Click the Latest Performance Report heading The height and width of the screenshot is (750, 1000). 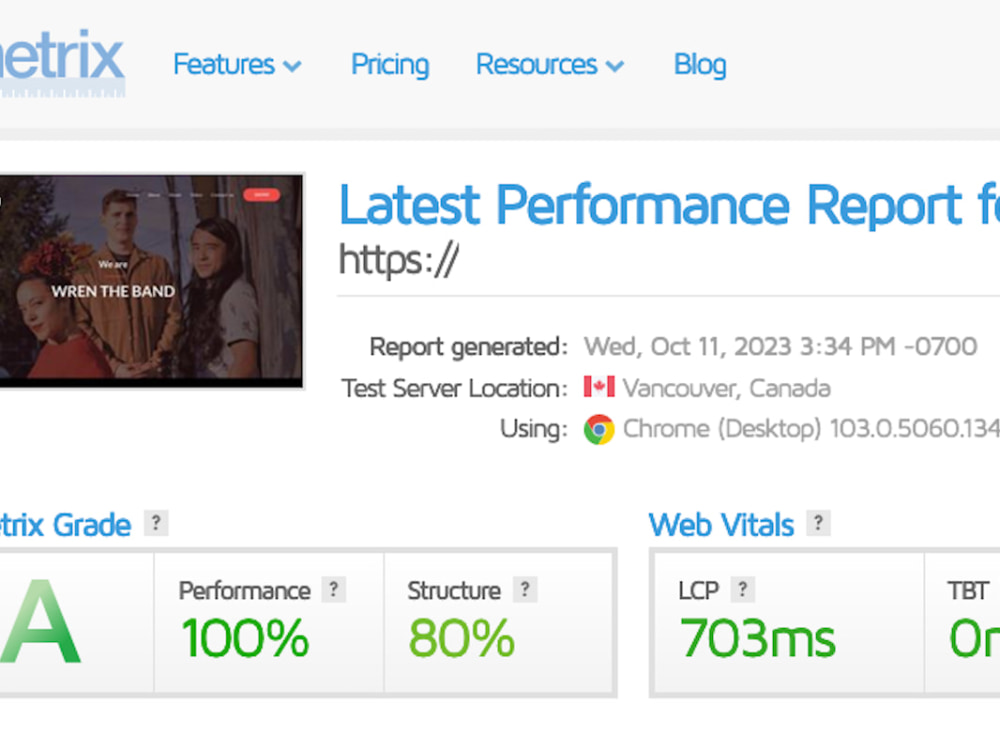(x=669, y=205)
